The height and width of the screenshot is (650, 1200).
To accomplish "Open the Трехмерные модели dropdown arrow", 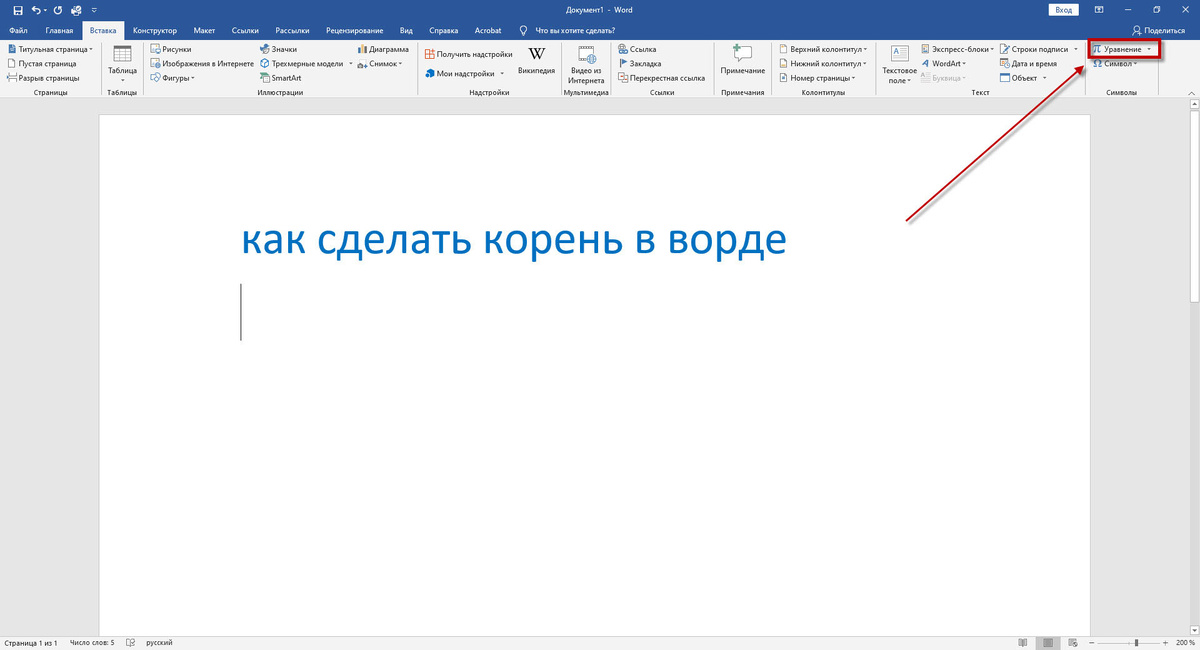I will click(351, 63).
